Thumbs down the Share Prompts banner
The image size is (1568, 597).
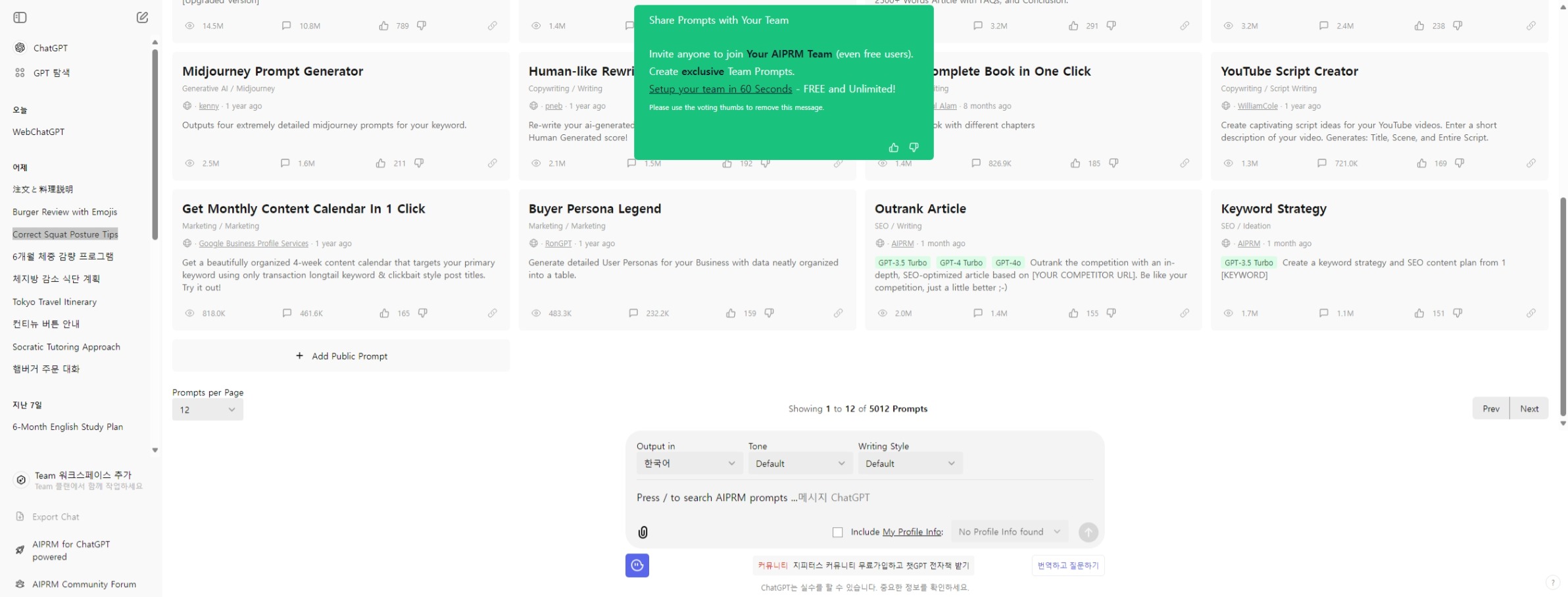[914, 147]
